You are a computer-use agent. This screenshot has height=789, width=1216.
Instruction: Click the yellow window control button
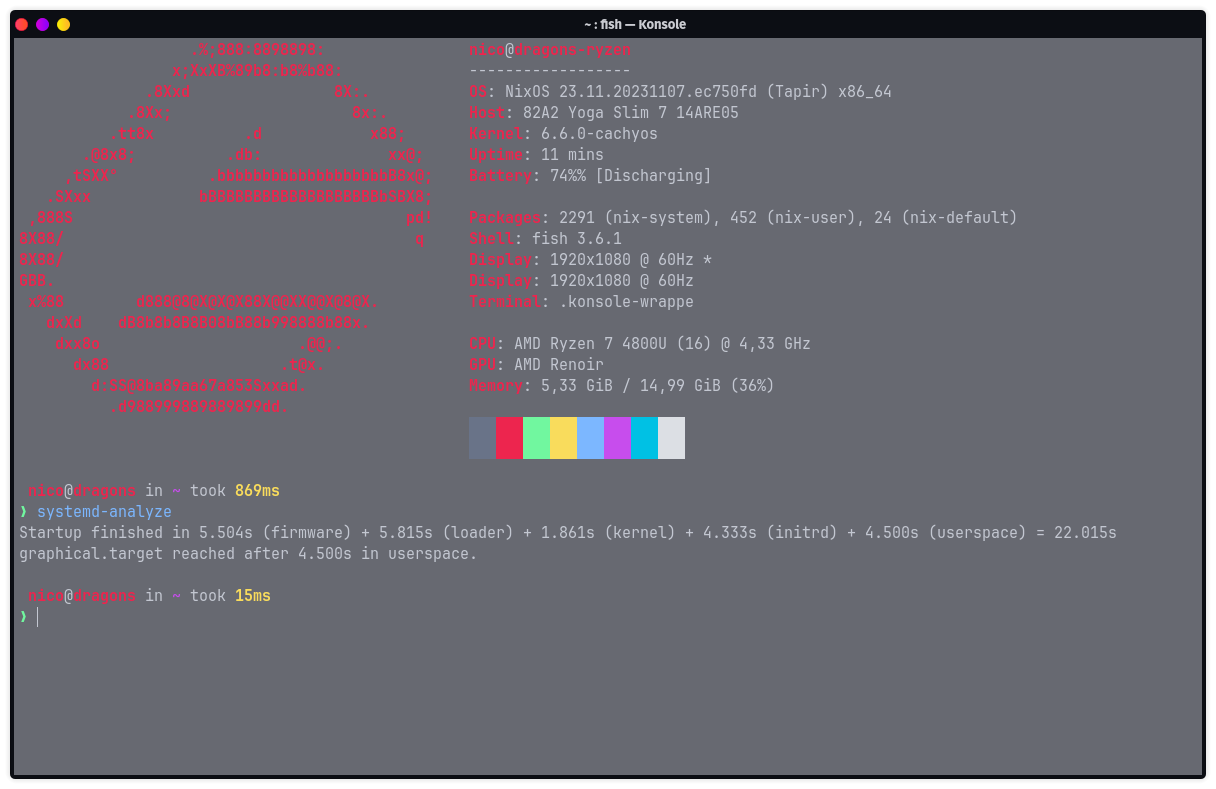coord(64,24)
